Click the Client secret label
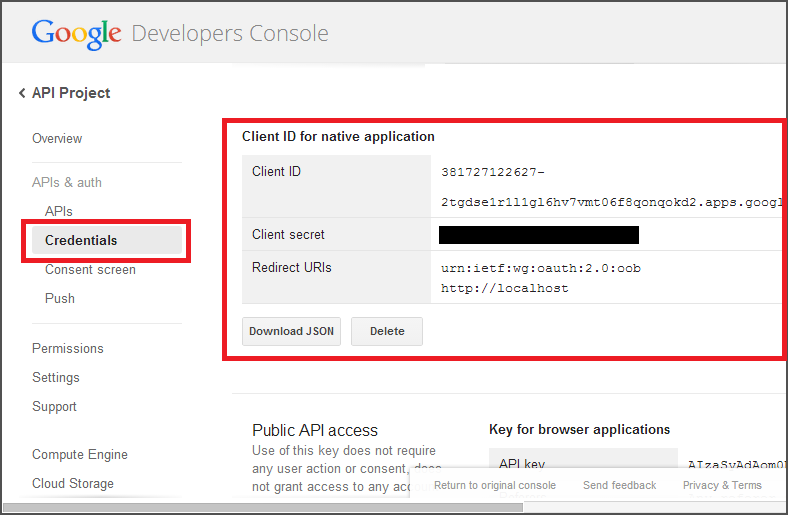Screen dimensions: 788x515 click(288, 235)
